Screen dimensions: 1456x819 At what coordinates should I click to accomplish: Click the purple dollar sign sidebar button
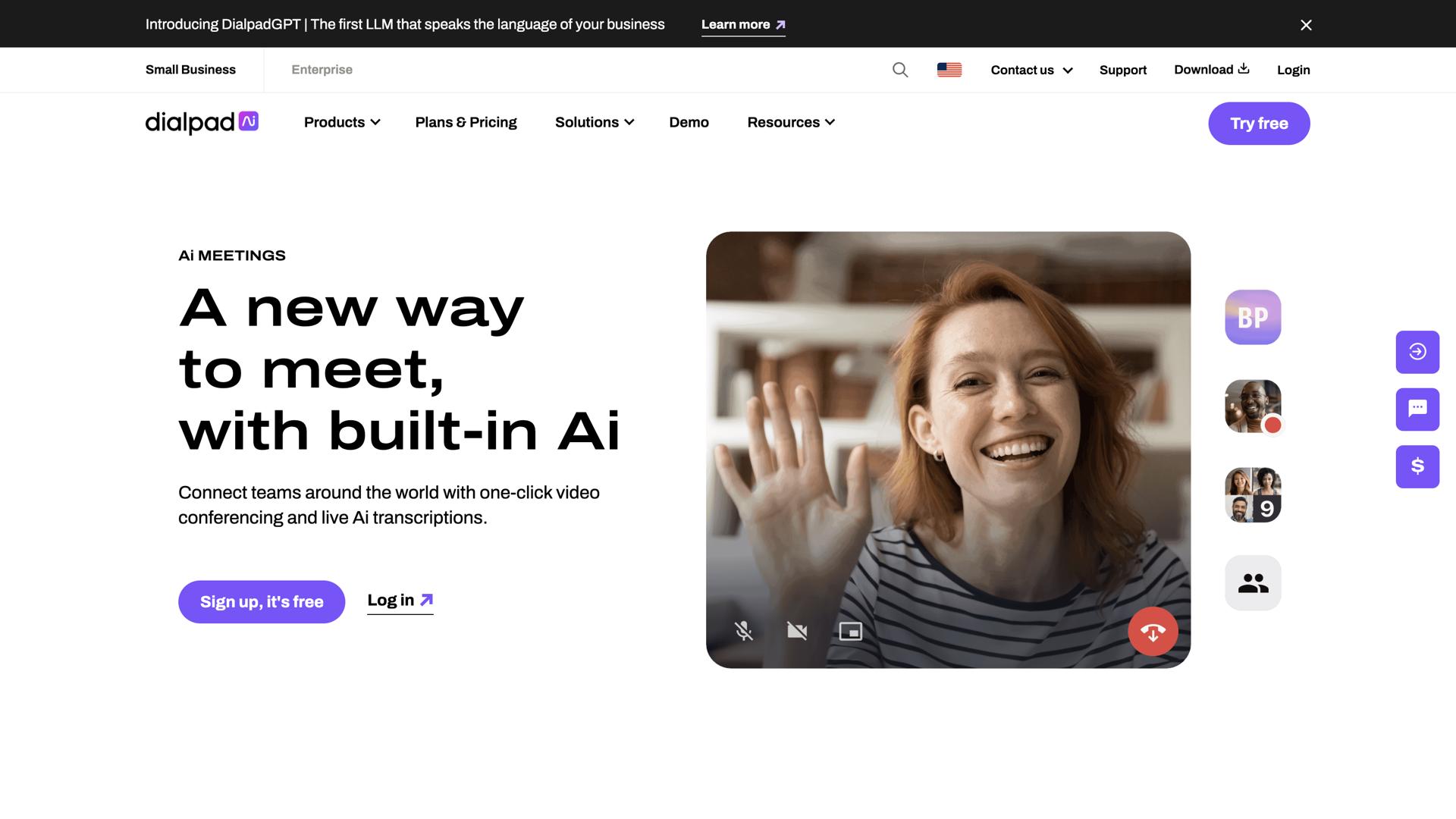1417,466
